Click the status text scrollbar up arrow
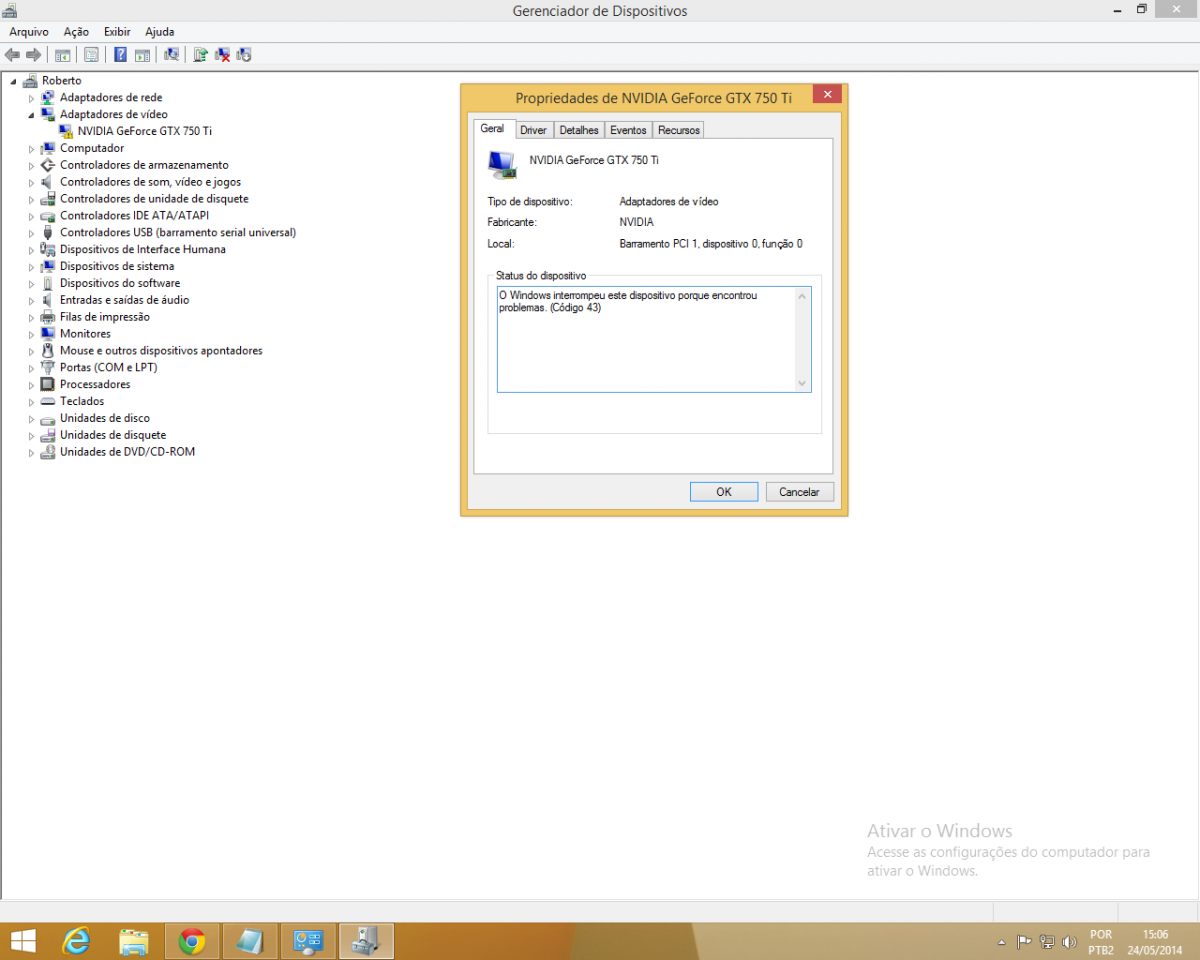Viewport: 1200px width, 960px height. click(x=802, y=296)
